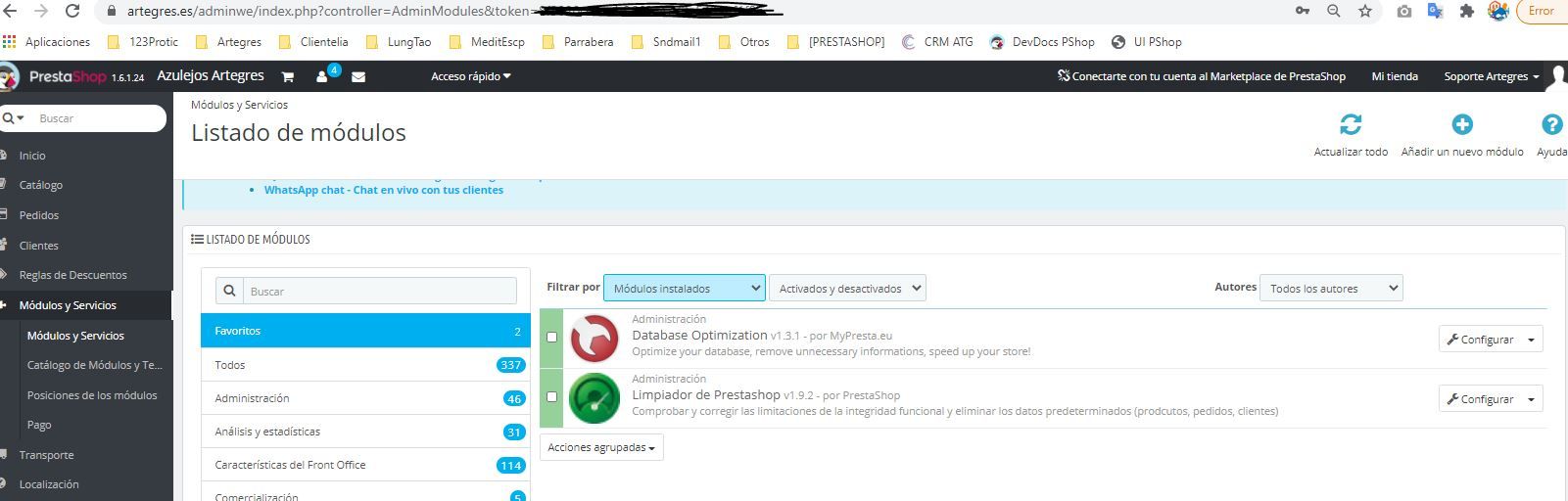Open Catálogo in the sidebar
Image resolution: width=1568 pixels, height=501 pixels.
click(41, 185)
